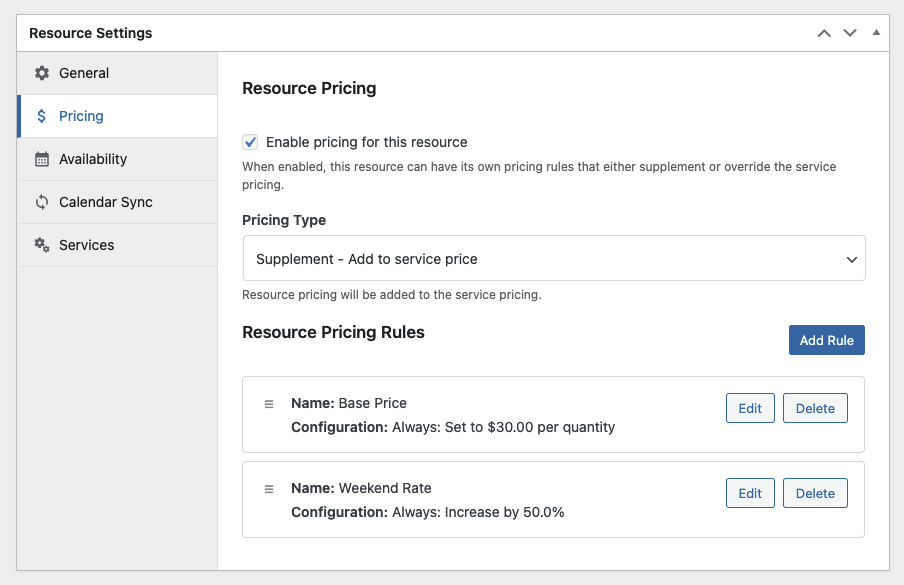Move Resource Settings panel down with arrow
The image size is (904, 585).
click(x=850, y=33)
